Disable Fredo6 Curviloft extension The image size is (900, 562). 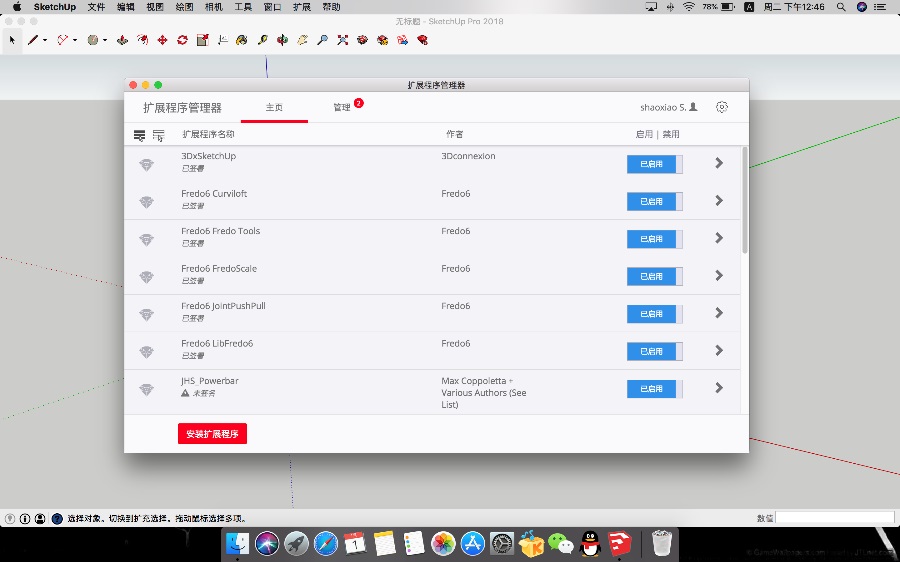click(x=654, y=201)
